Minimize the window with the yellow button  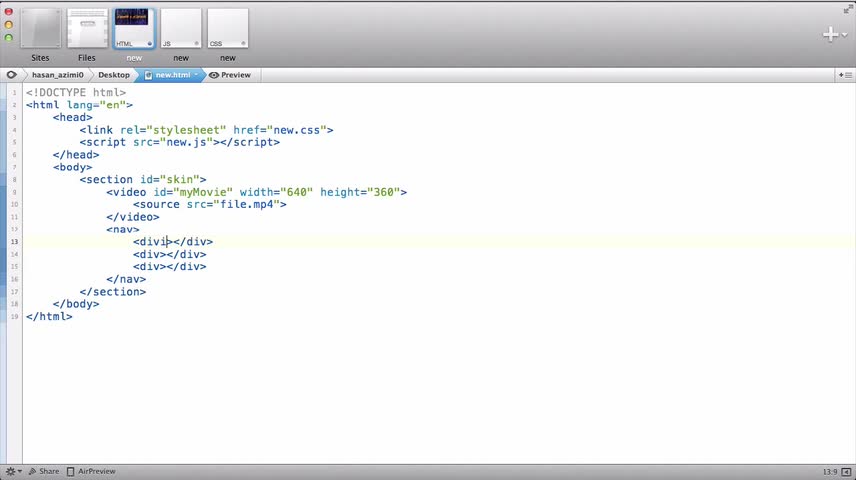[x=9, y=25]
